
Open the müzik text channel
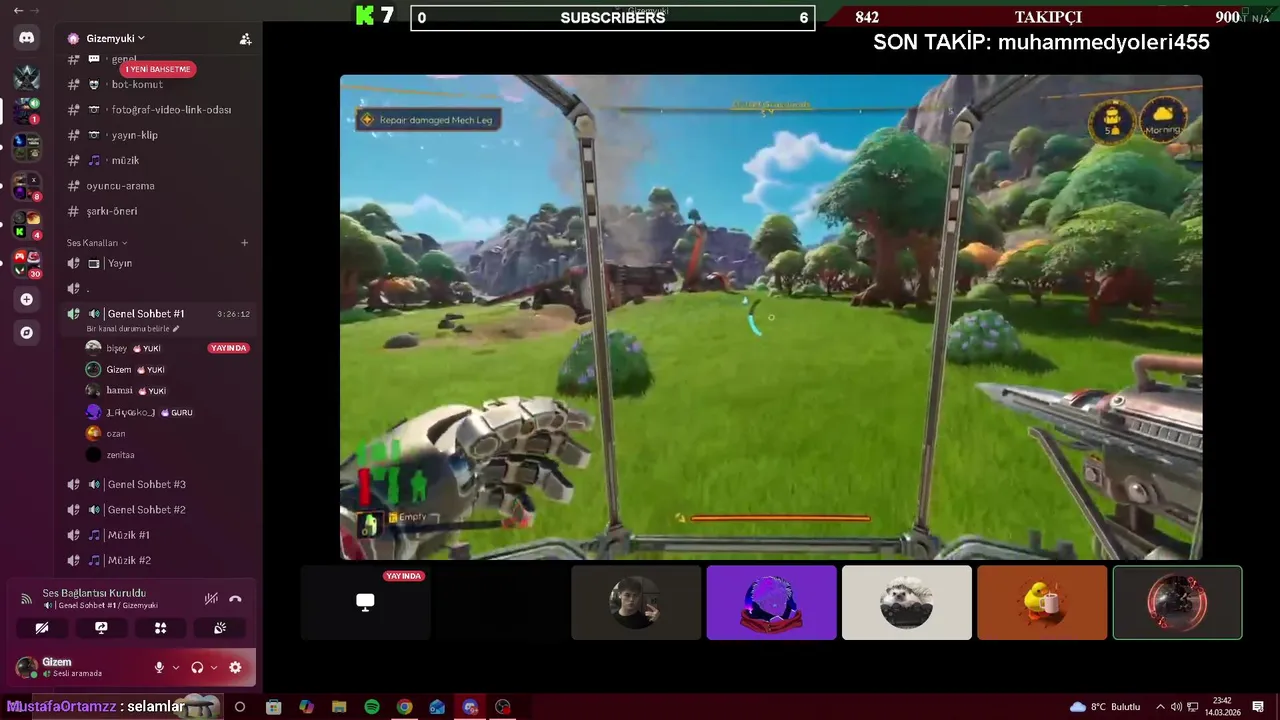[x=158, y=160]
